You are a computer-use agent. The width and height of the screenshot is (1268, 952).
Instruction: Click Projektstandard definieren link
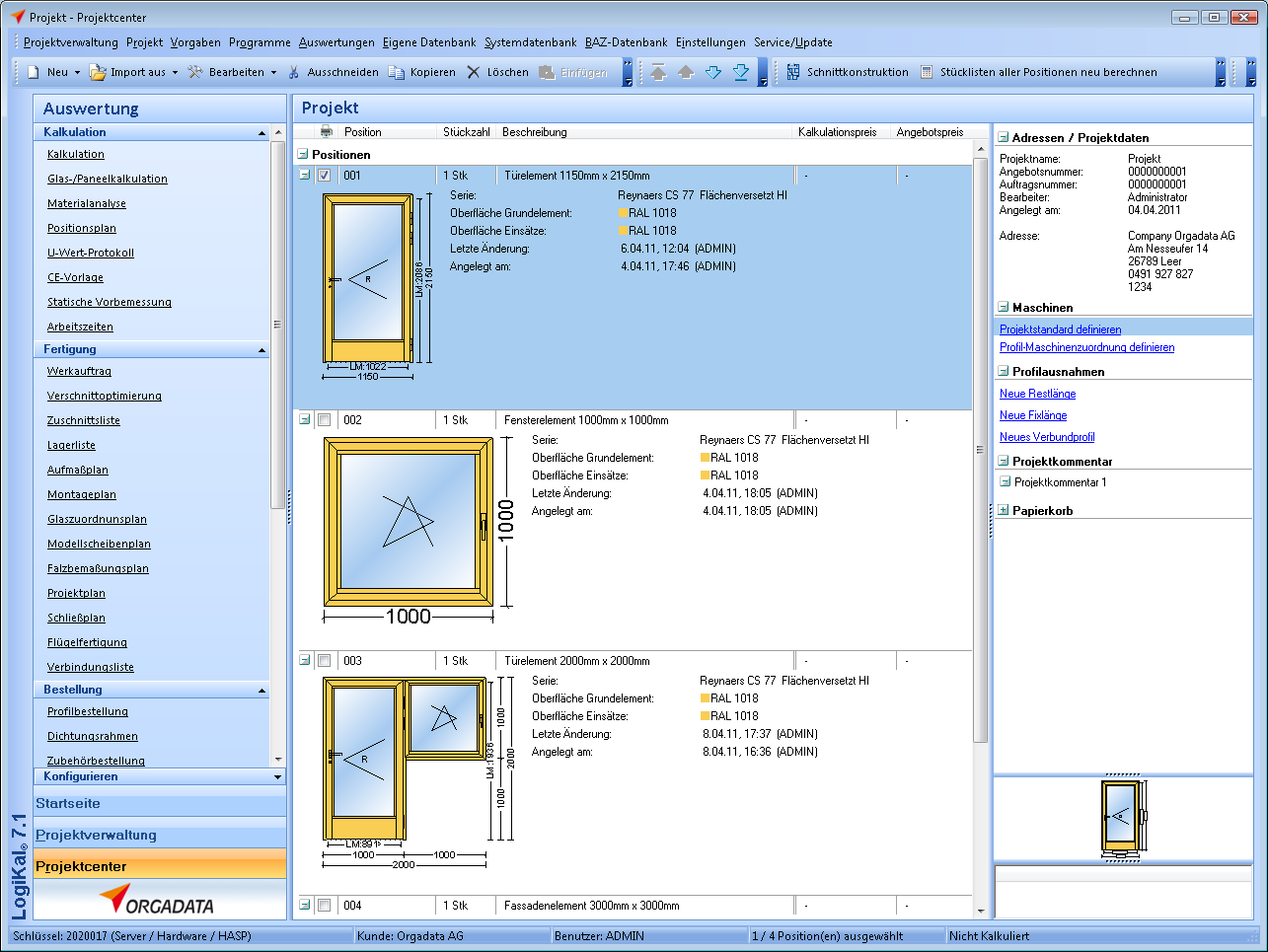pos(1060,330)
